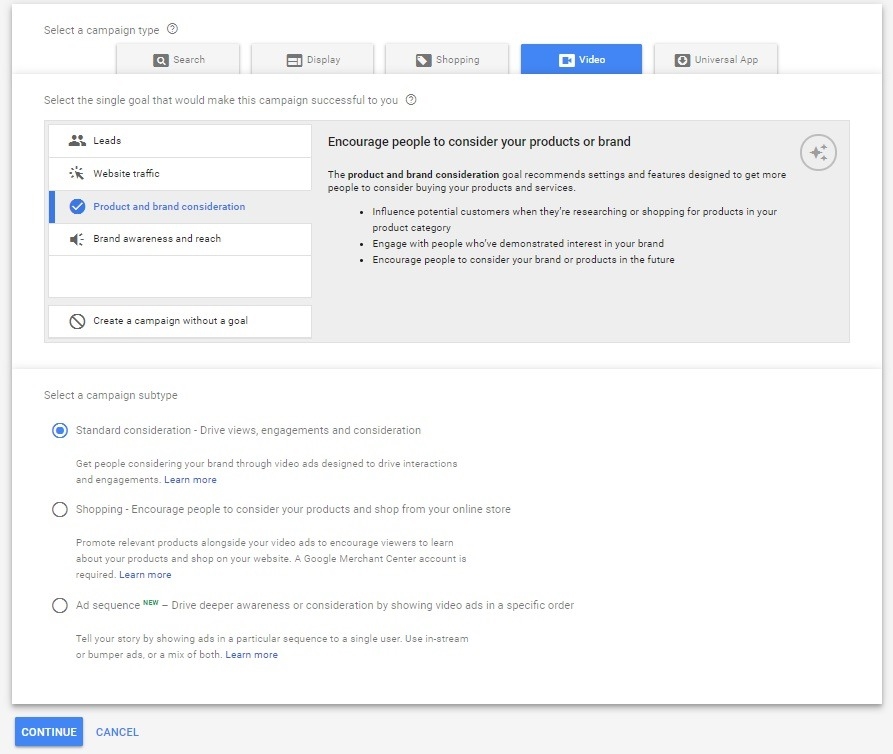Viewport: 893px width, 754px height.
Task: Switch to the Search tab
Action: (x=178, y=59)
